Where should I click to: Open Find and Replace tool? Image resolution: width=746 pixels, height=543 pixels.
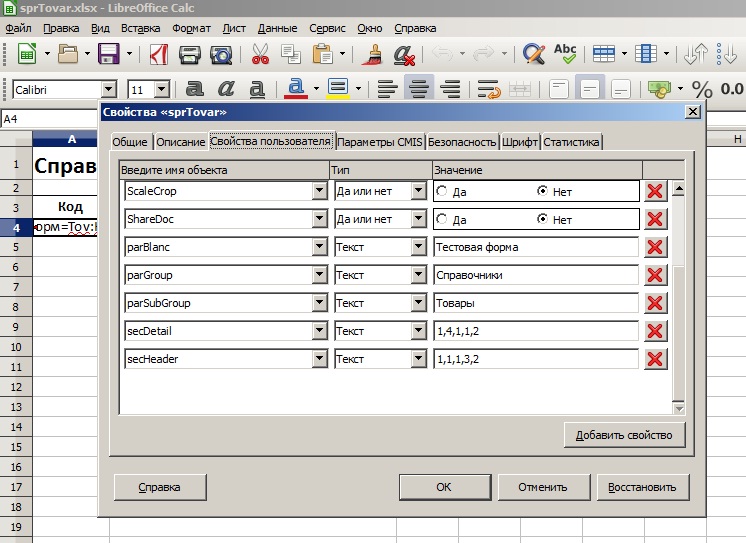click(533, 53)
